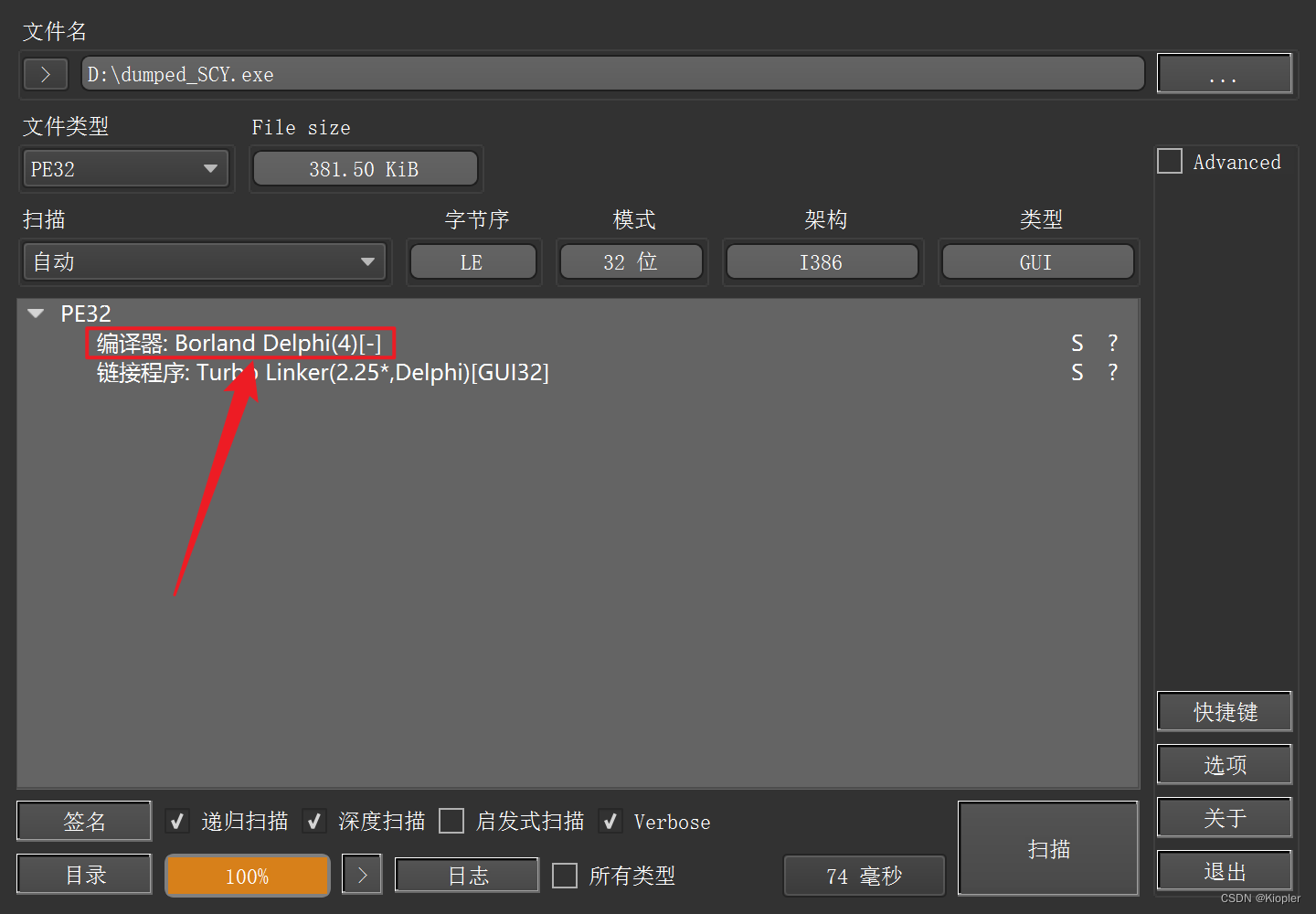Enable the 启发式扫描 checkbox
The image size is (1316, 914).
(x=451, y=822)
